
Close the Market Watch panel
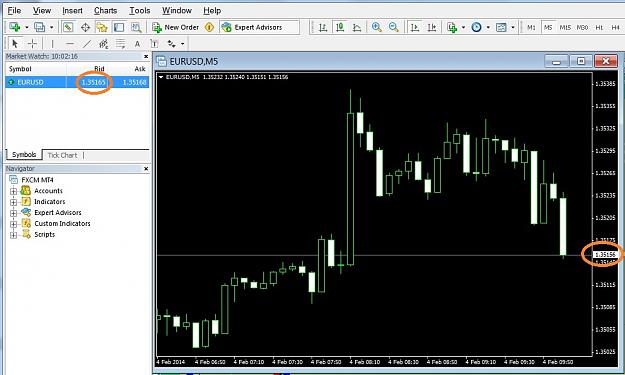[146, 57]
